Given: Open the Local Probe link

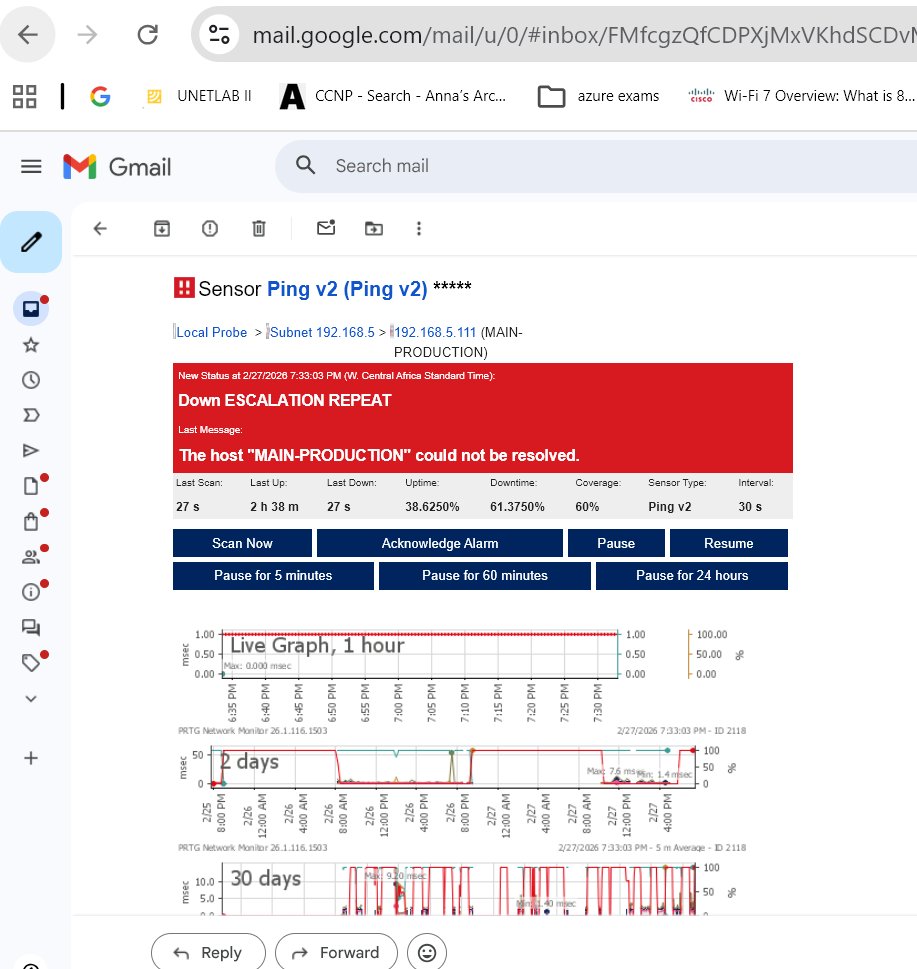Looking at the screenshot, I should tap(211, 332).
